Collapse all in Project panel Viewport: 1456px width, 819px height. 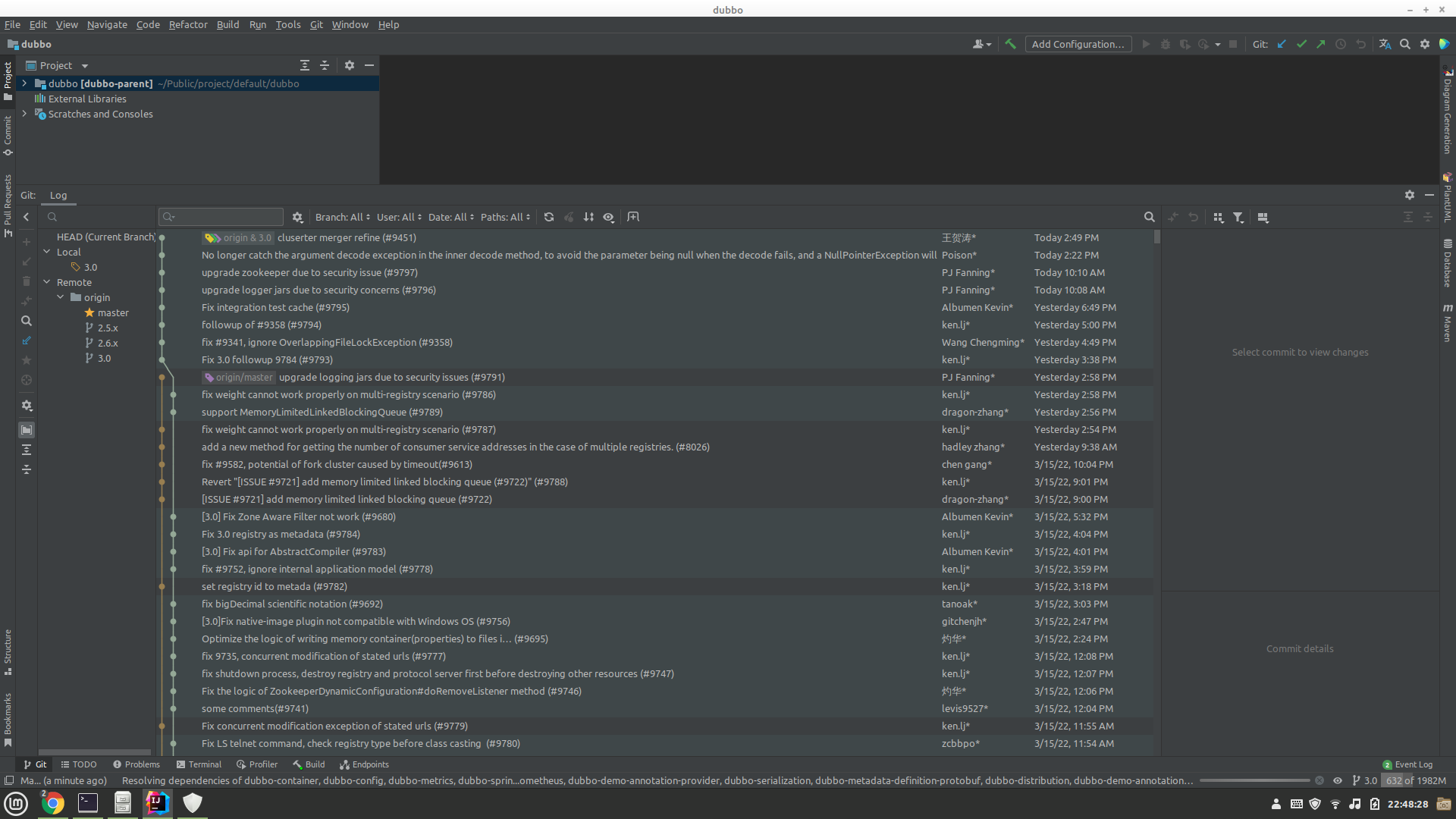pyautogui.click(x=325, y=65)
